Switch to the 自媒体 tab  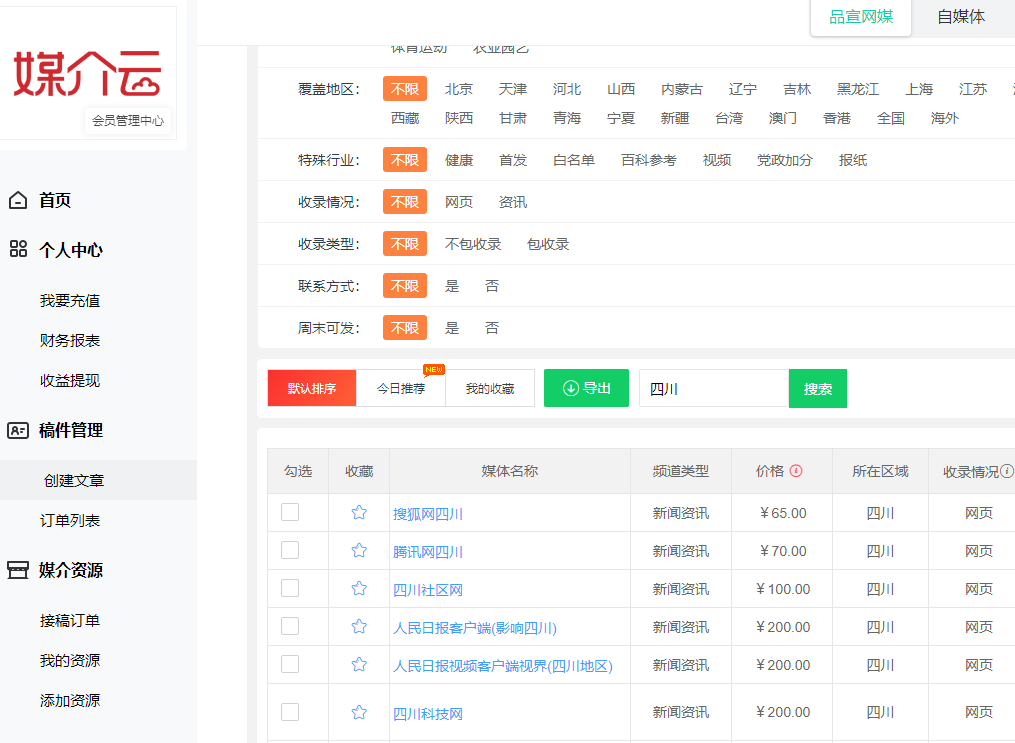point(961,17)
